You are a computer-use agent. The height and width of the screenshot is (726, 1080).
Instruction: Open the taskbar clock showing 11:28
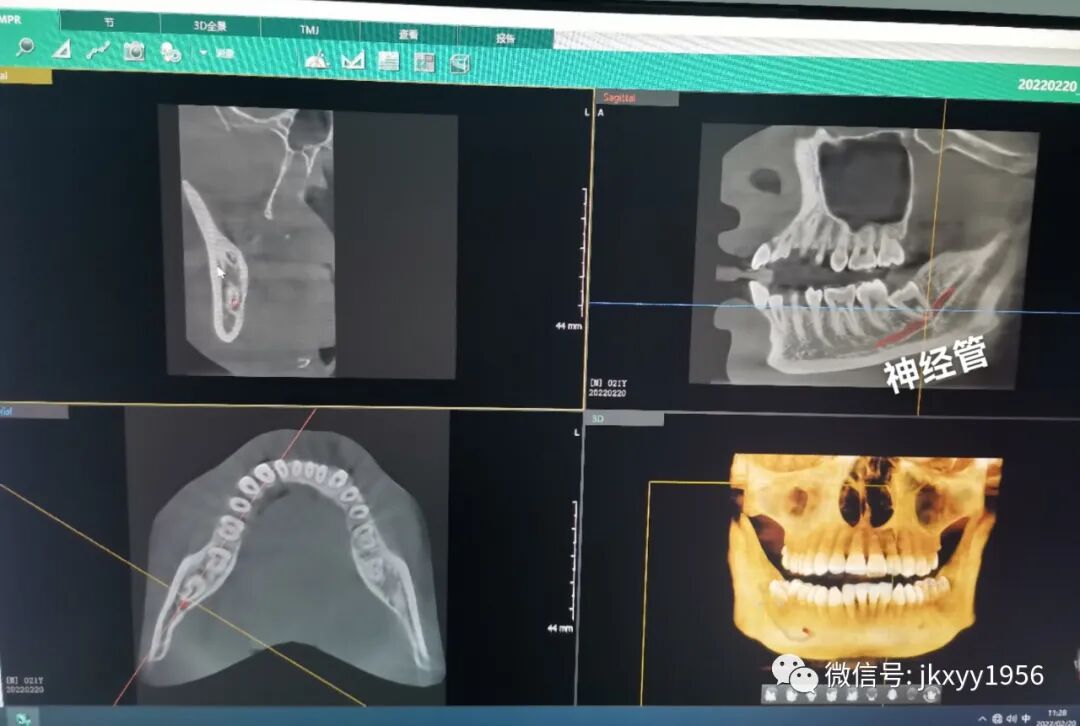pos(1057,717)
